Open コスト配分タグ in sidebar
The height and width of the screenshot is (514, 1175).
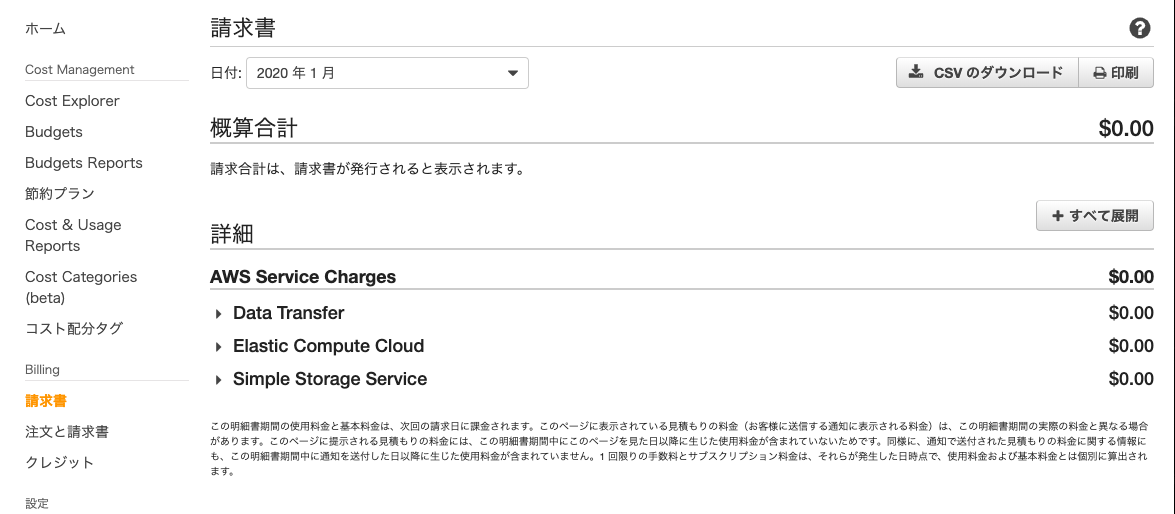73,328
